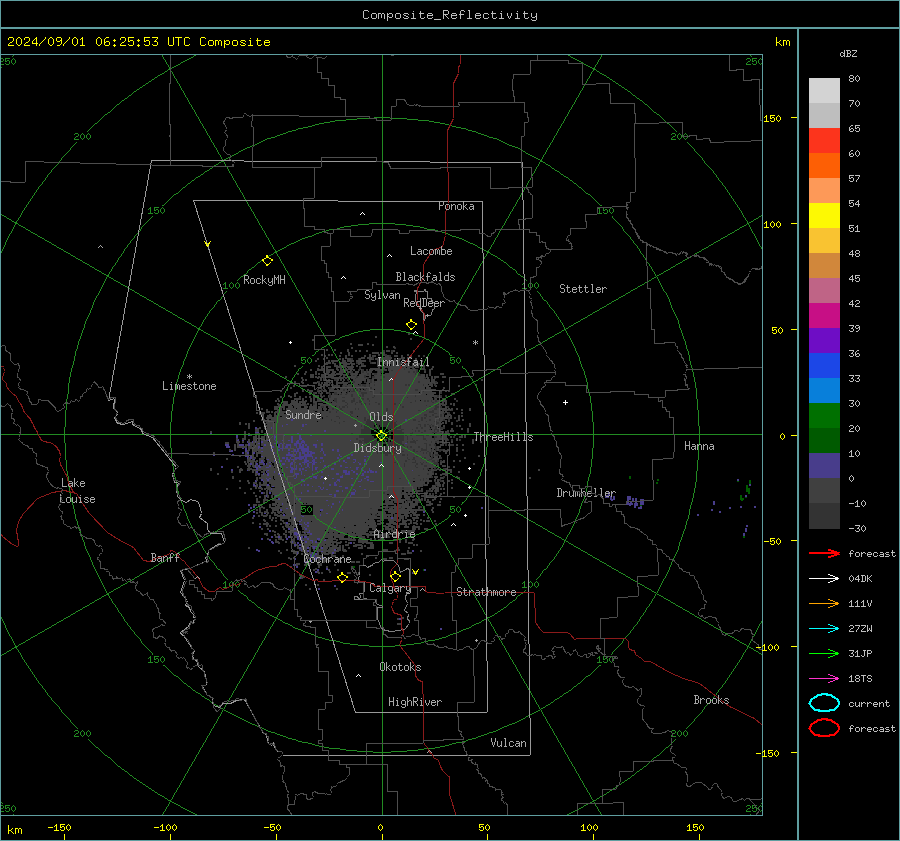Click the Limestone label
Image resolution: width=900 pixels, height=841 pixels.
(189, 386)
